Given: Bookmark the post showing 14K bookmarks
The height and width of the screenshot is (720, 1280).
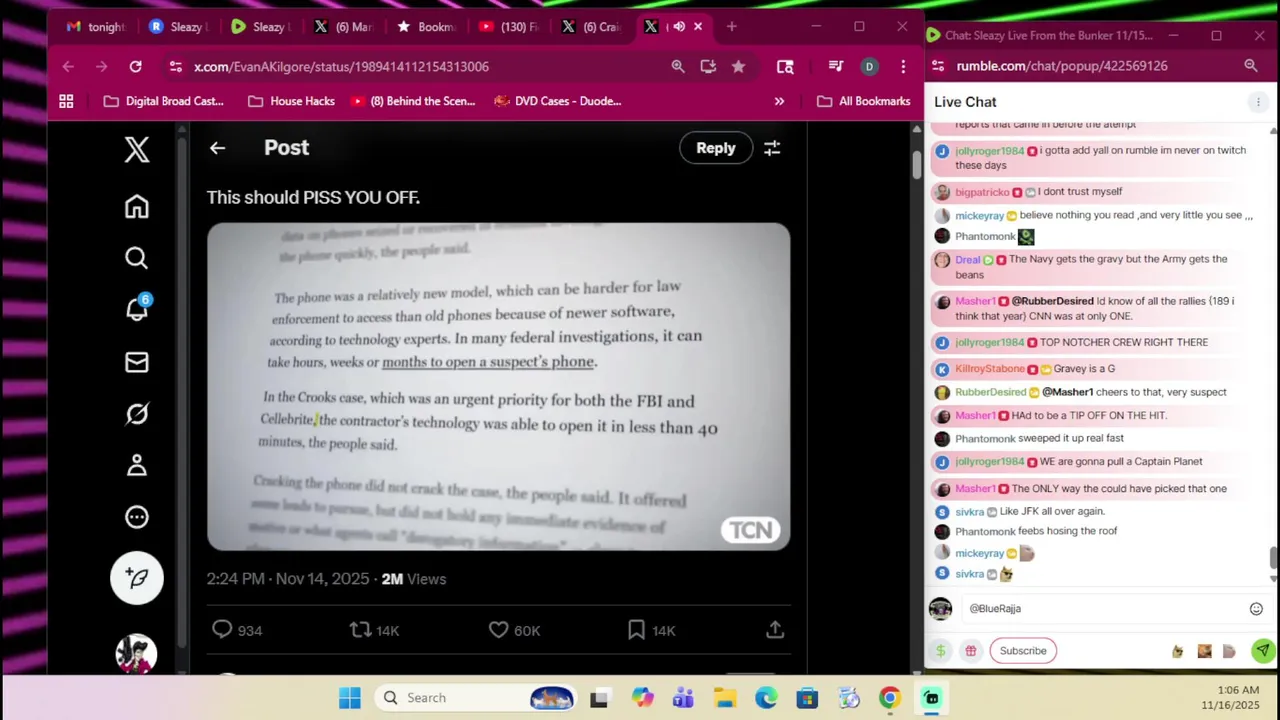Looking at the screenshot, I should 651,630.
